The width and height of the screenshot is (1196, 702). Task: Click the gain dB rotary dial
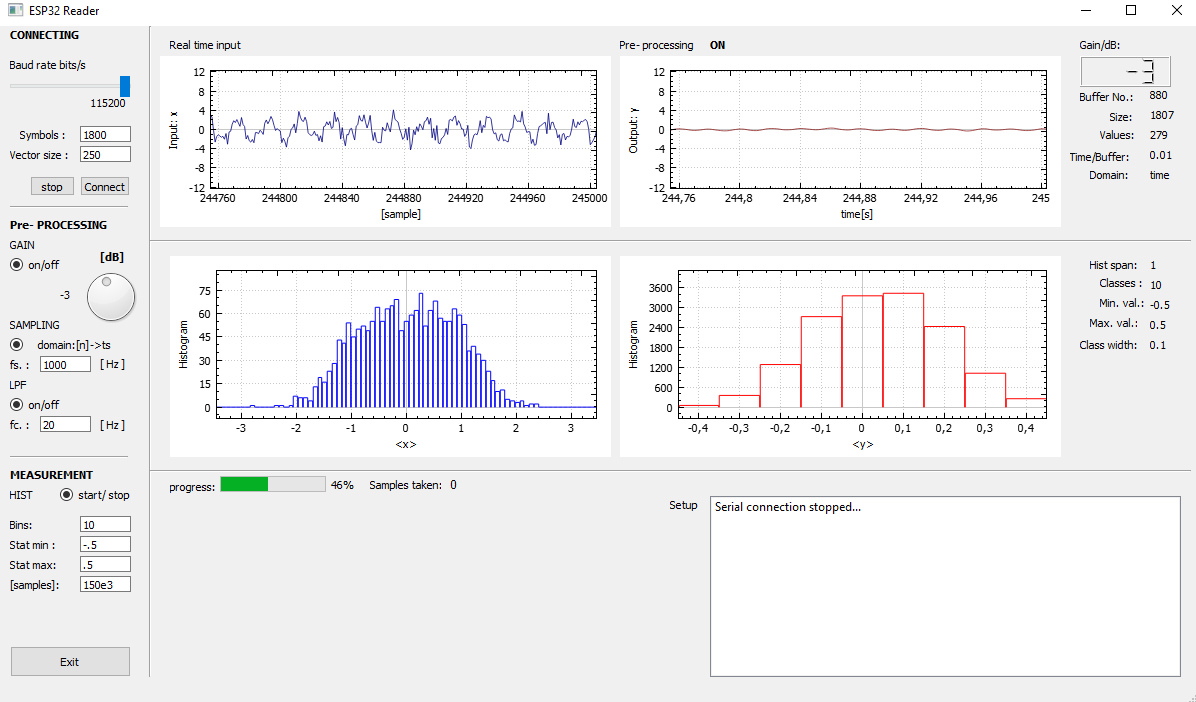[x=111, y=297]
